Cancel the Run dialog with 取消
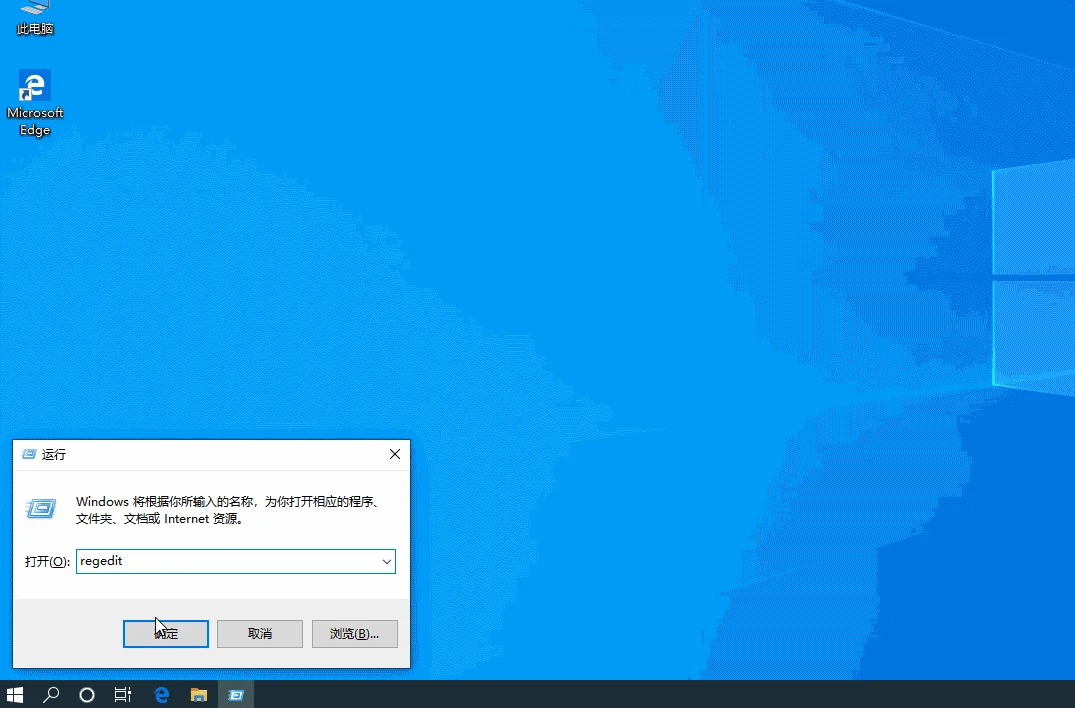This screenshot has width=1075, height=708. 260,633
